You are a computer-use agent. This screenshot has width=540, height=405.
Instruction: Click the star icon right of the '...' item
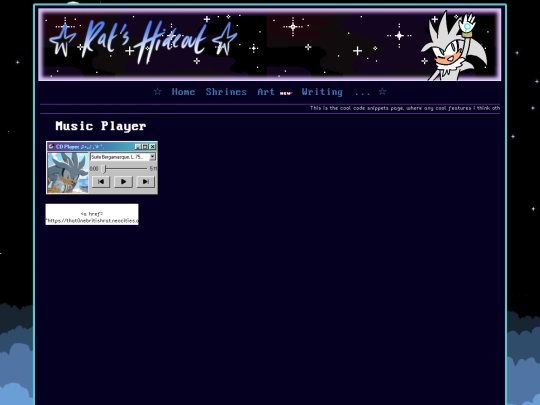click(x=382, y=91)
